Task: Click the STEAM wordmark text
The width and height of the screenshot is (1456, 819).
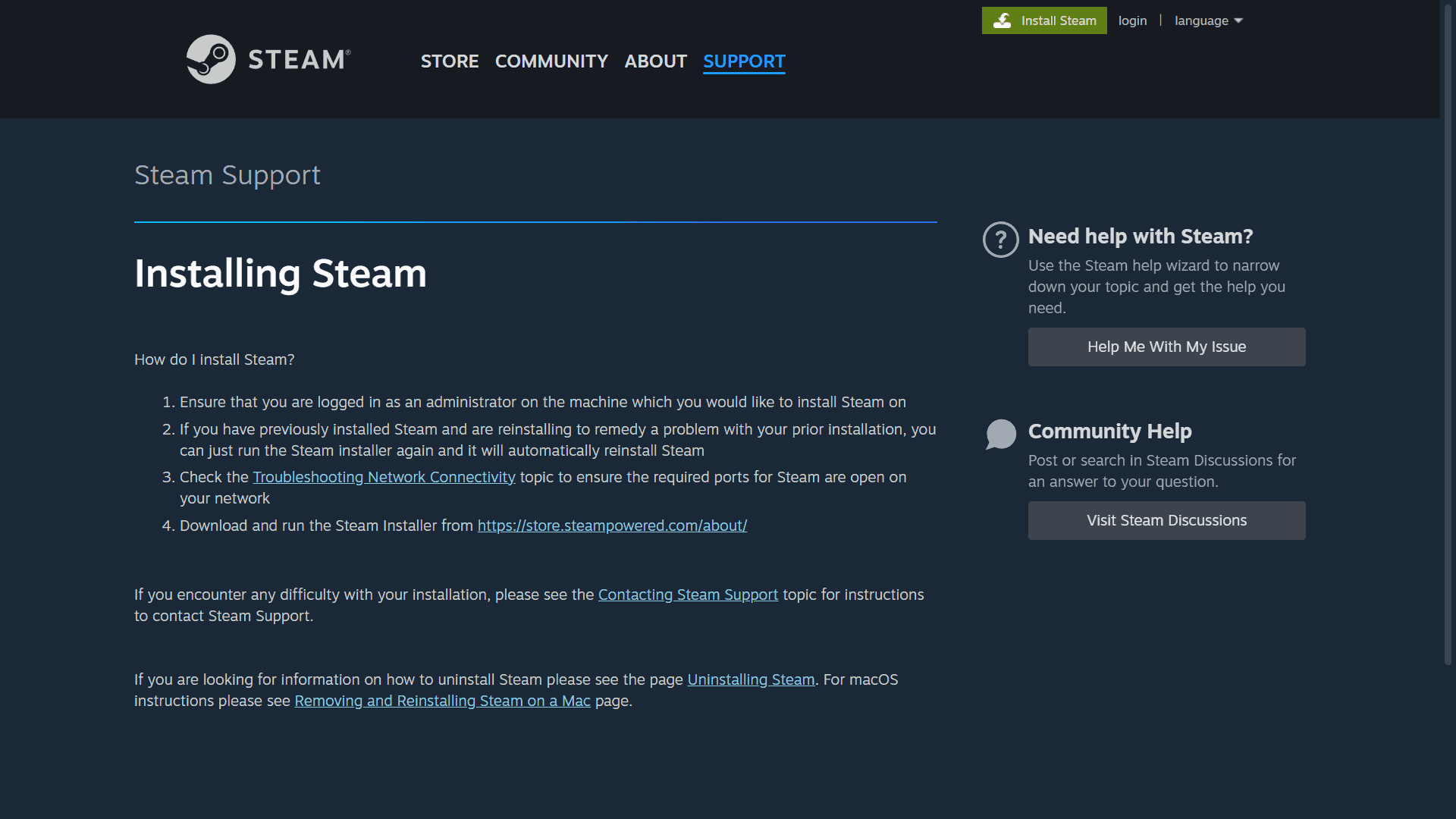Action: click(x=299, y=60)
